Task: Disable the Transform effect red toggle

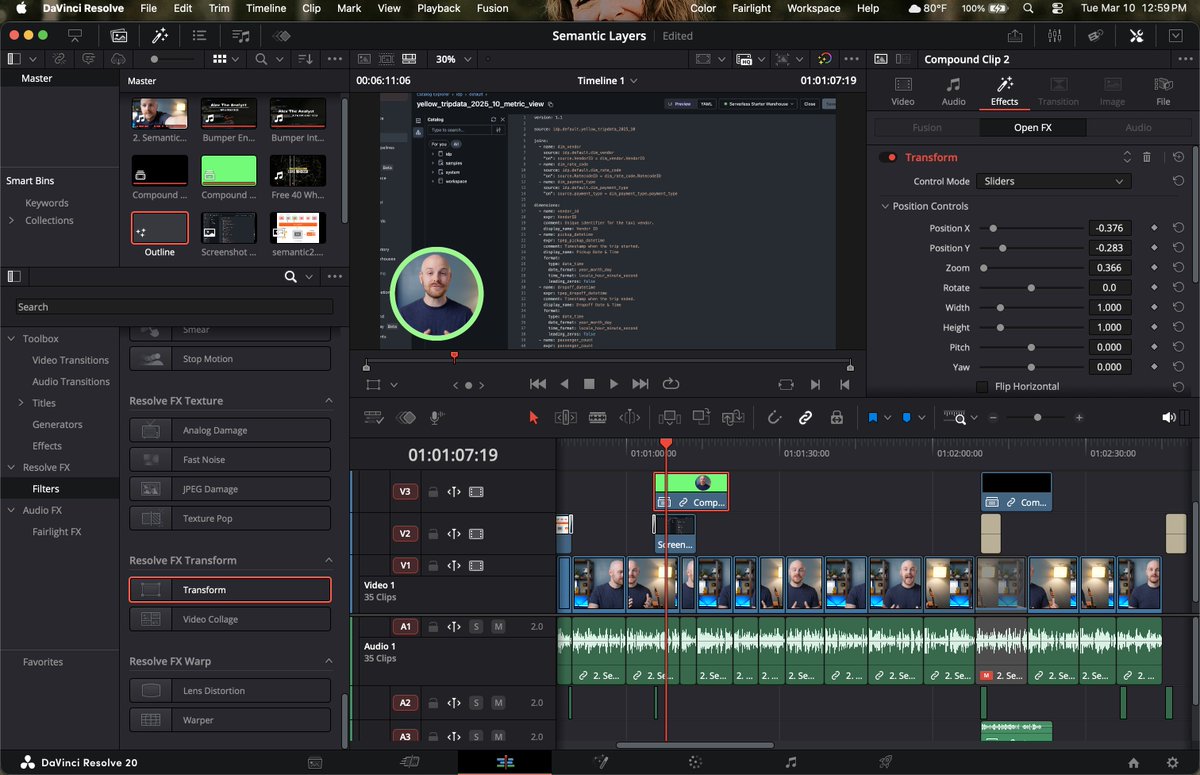Action: click(x=888, y=157)
